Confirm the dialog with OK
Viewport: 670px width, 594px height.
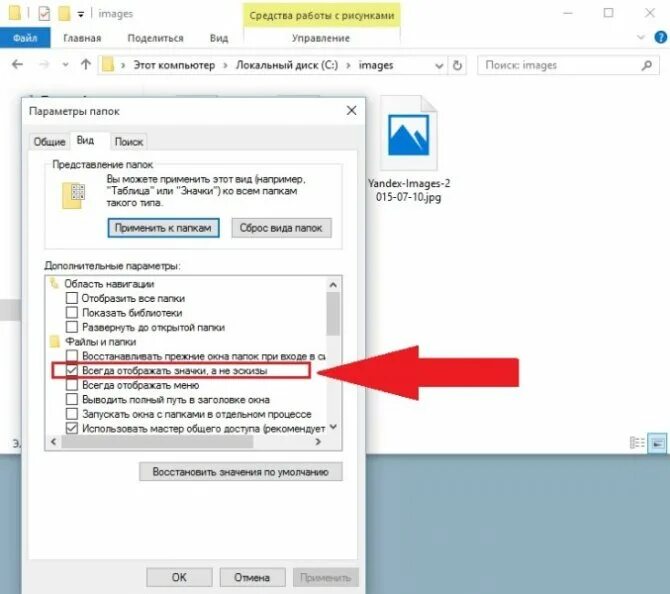[179, 577]
